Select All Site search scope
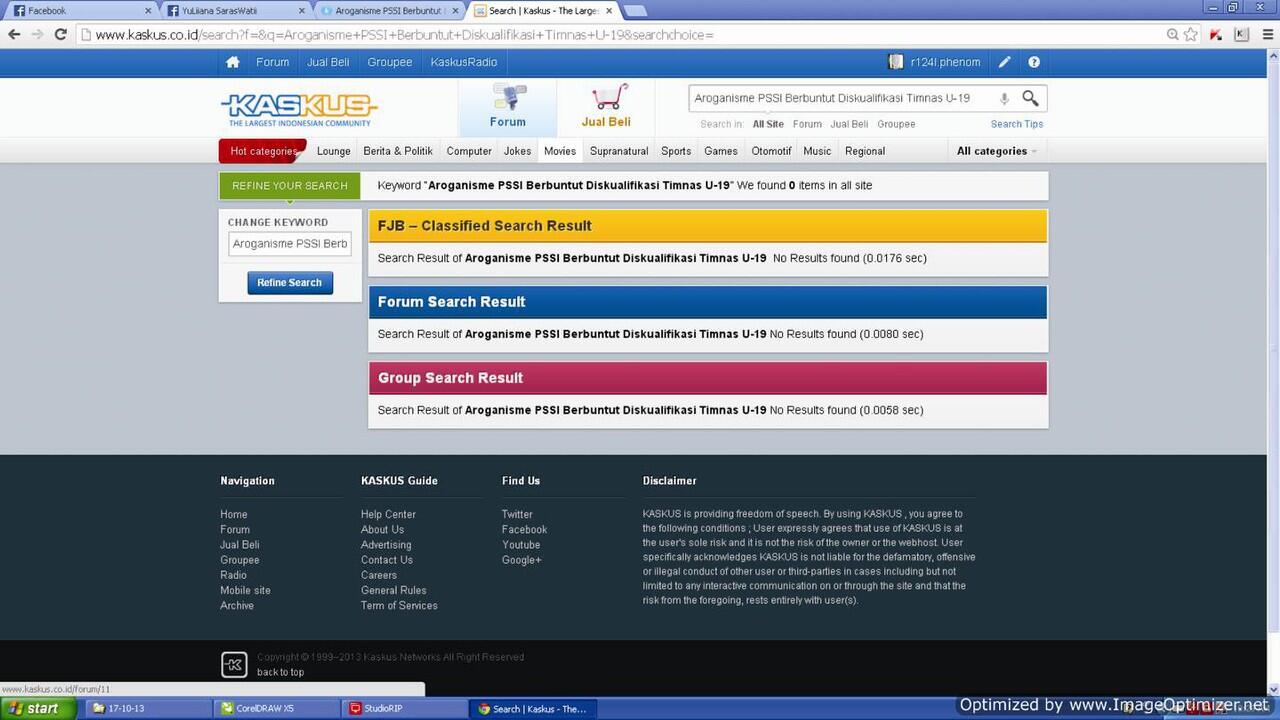The height and width of the screenshot is (720, 1280). pyautogui.click(x=768, y=124)
